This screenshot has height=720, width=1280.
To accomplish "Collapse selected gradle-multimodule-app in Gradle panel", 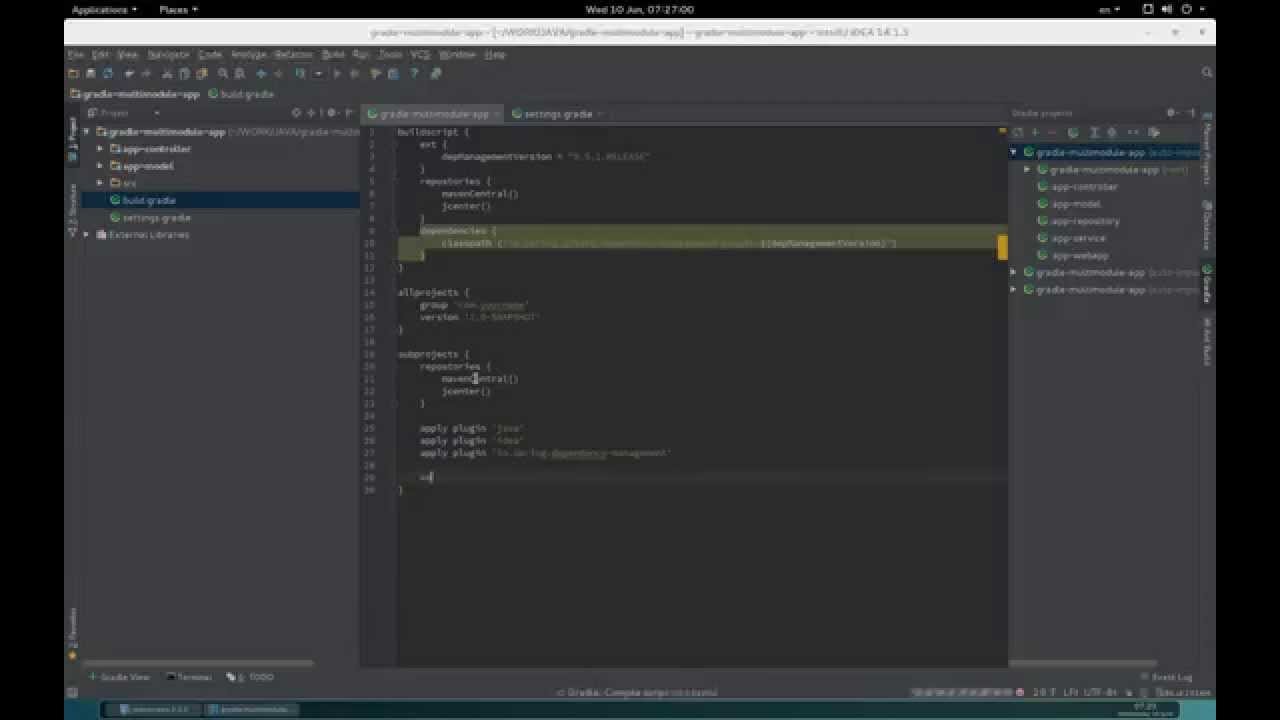I will pos(1014,153).
